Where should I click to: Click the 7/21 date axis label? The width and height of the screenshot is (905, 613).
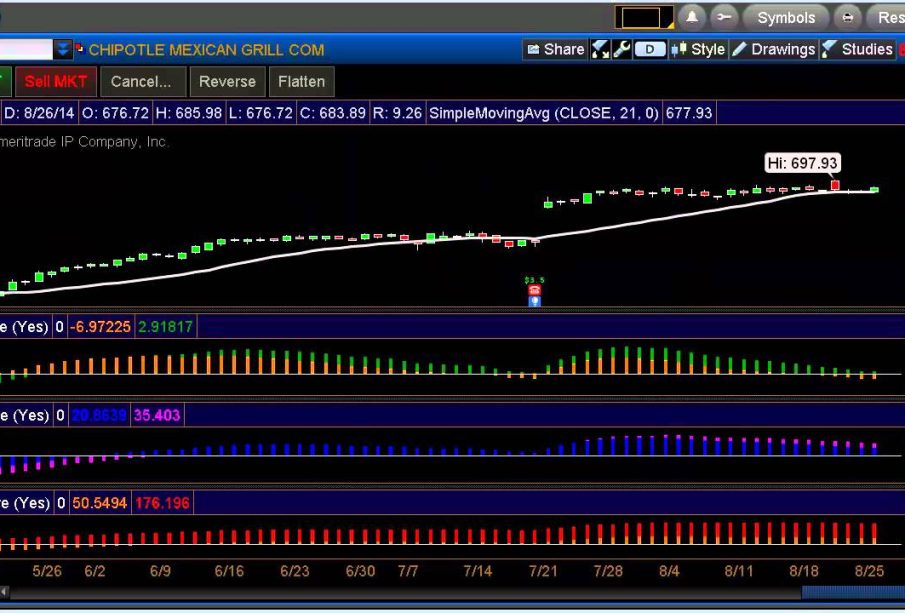tap(543, 571)
